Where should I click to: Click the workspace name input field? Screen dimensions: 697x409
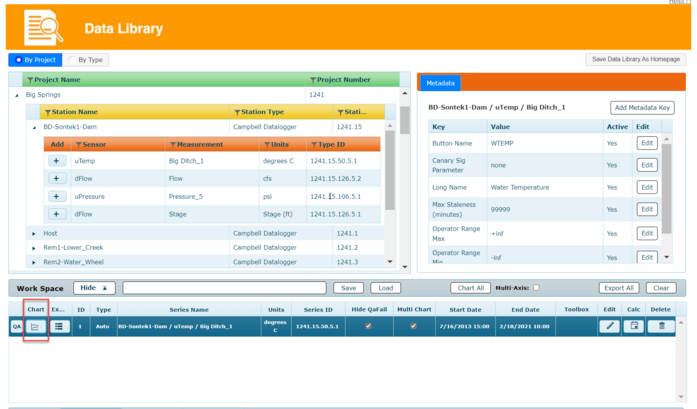224,288
